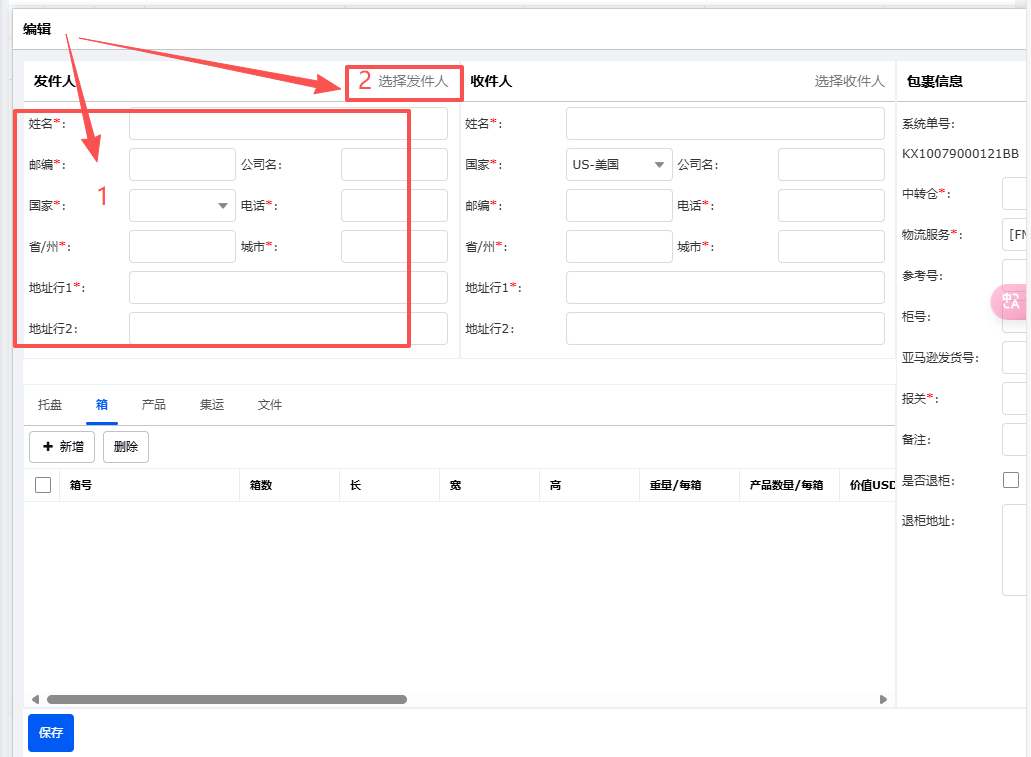This screenshot has height=757, width=1031.
Task: Click the 删除 delete button
Action: pos(126,447)
